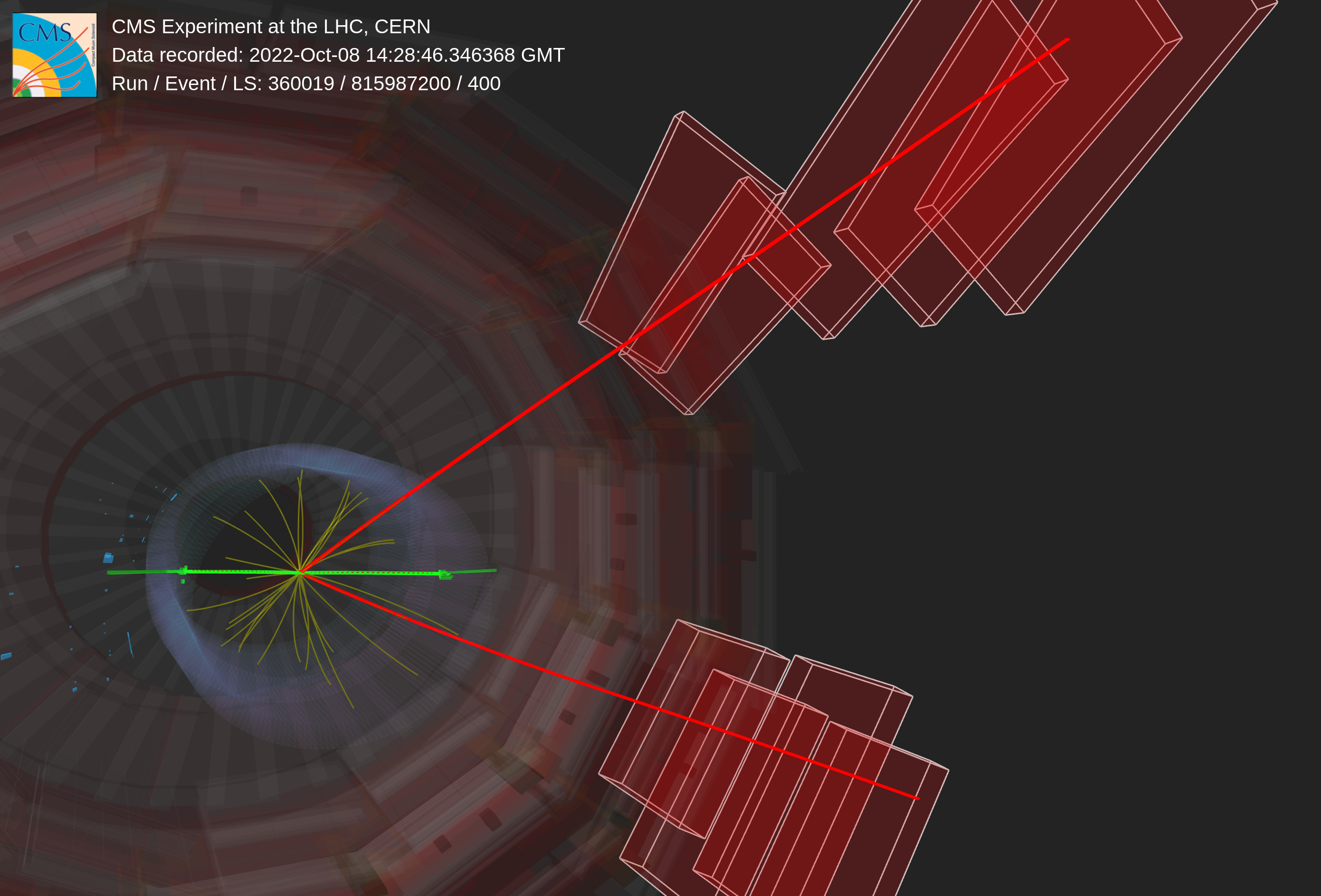Image resolution: width=1321 pixels, height=896 pixels.
Task: Click the line "Run / Event / LS: 360019 / 815987200 / 400"
Action: click(x=306, y=84)
